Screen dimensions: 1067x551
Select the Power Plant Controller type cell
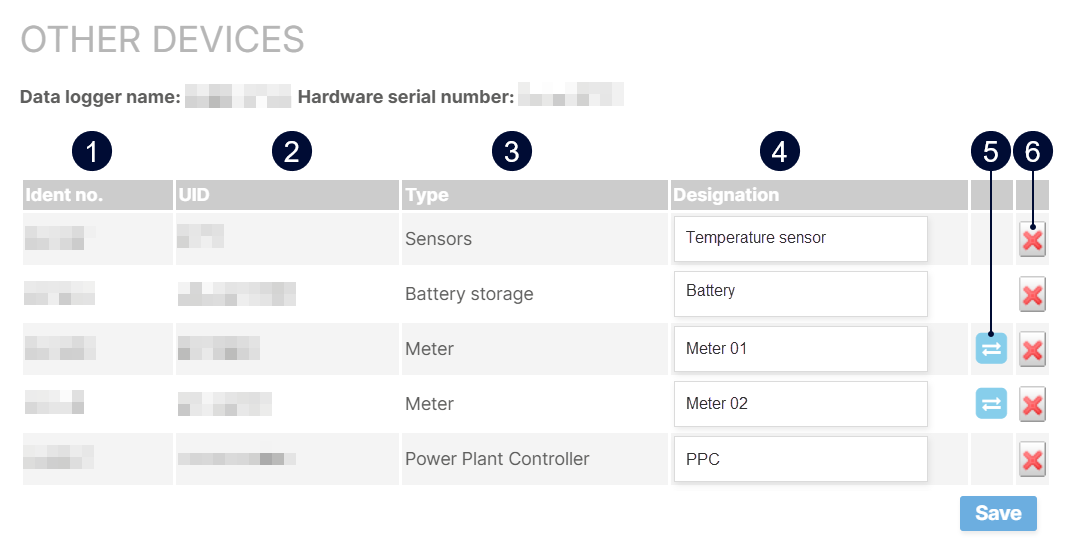click(497, 459)
